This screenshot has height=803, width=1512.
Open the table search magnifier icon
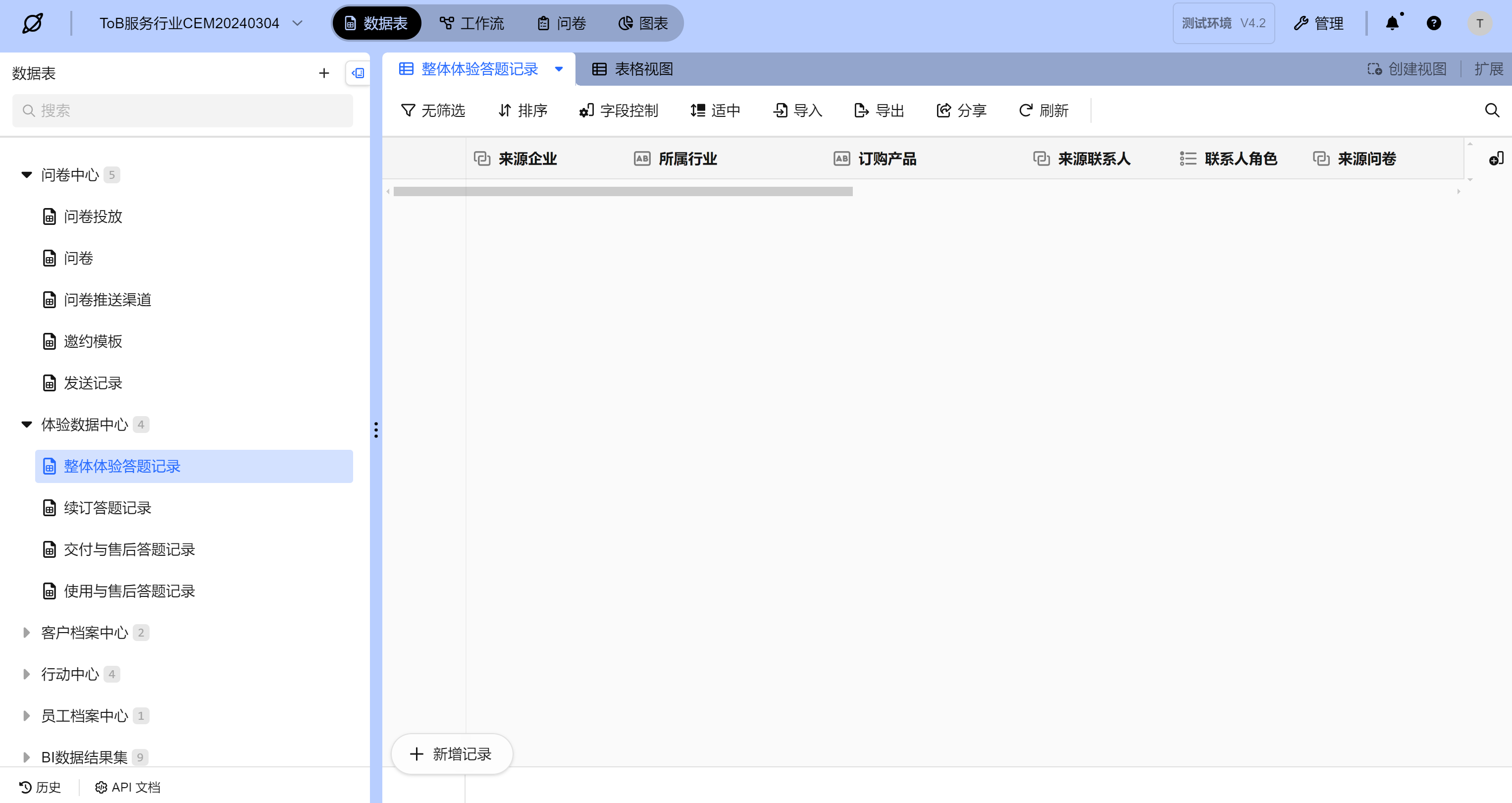pos(1492,110)
